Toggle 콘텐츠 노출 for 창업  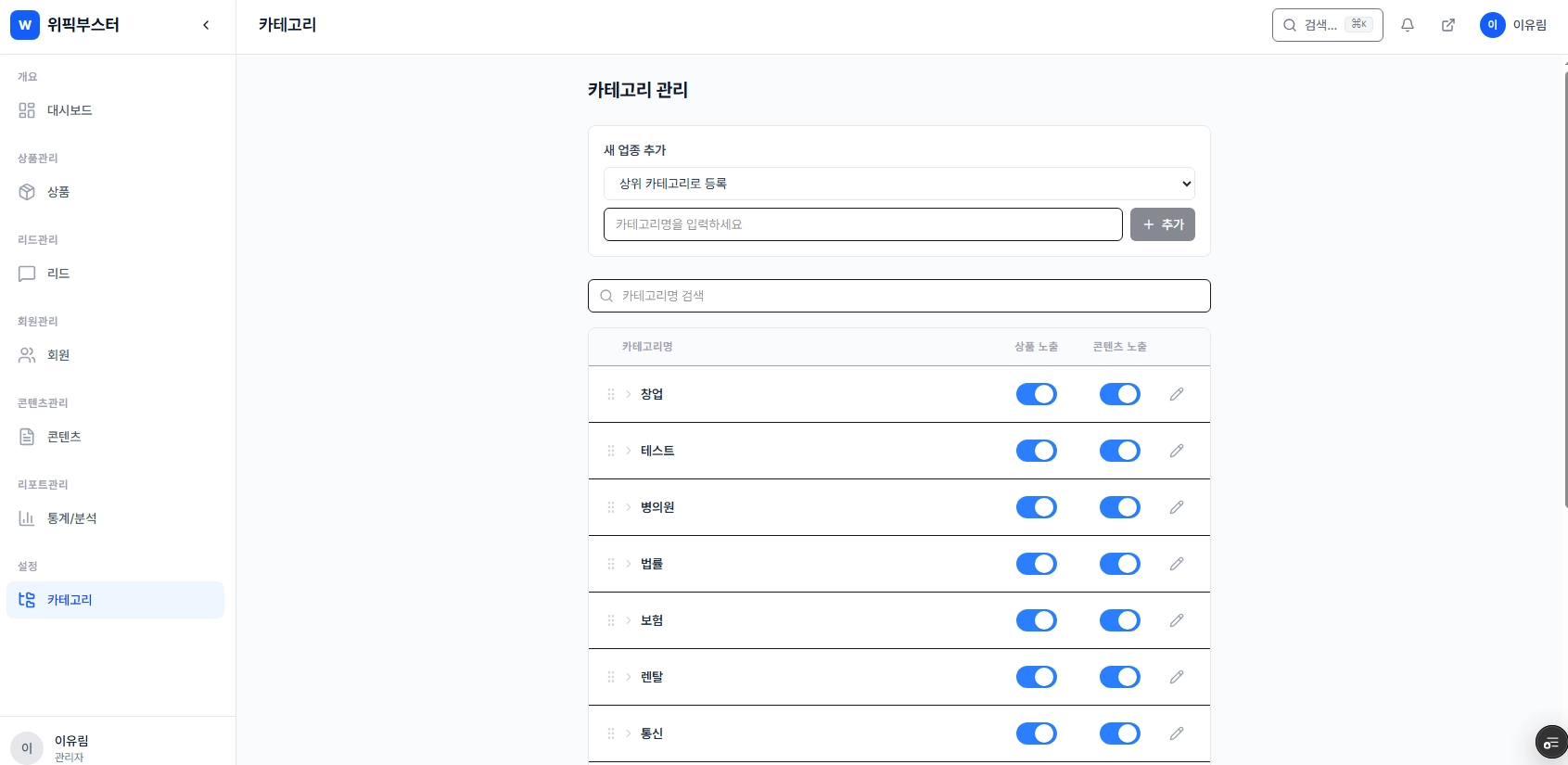click(x=1120, y=394)
